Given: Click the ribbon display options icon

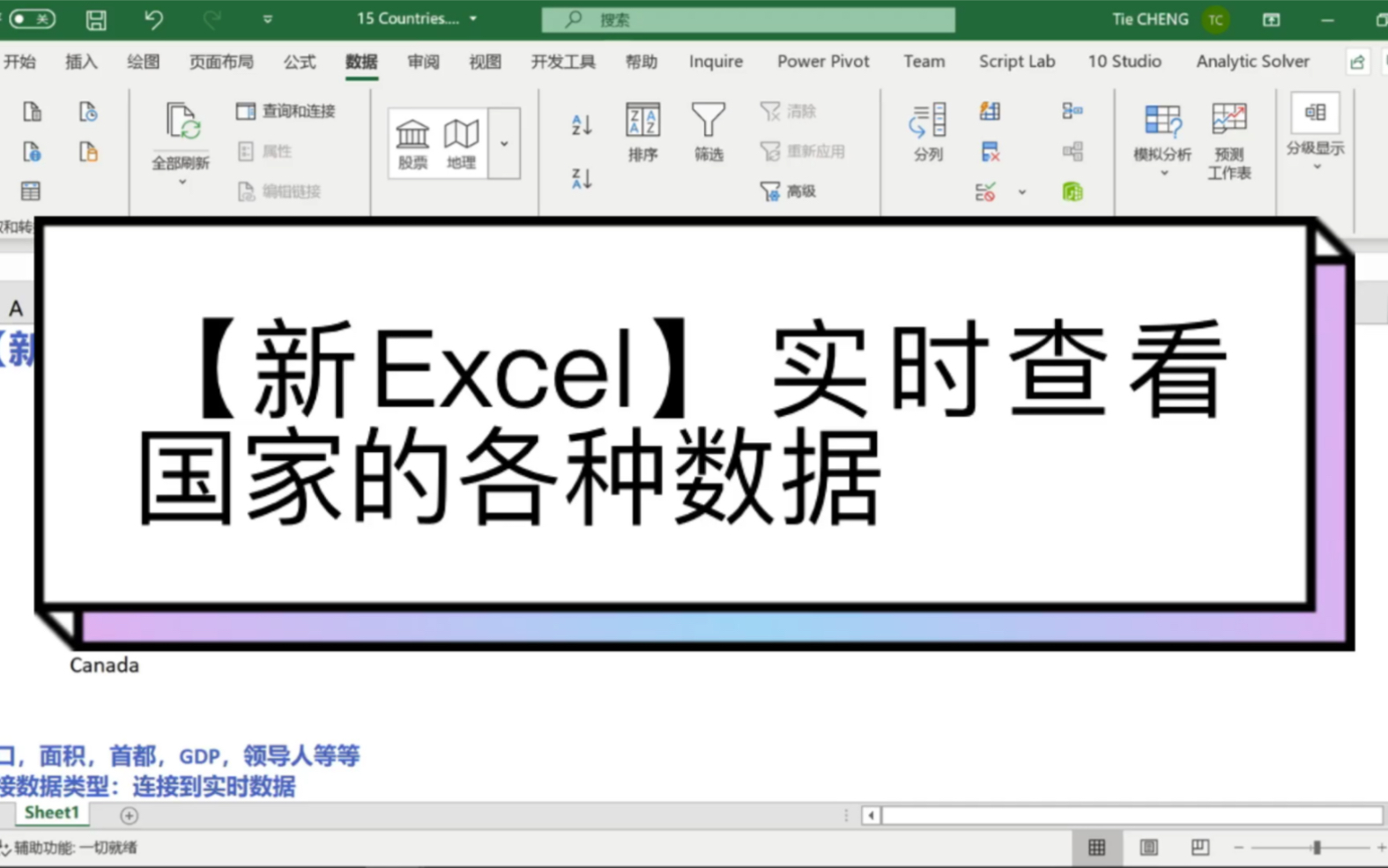Looking at the screenshot, I should [x=1271, y=19].
